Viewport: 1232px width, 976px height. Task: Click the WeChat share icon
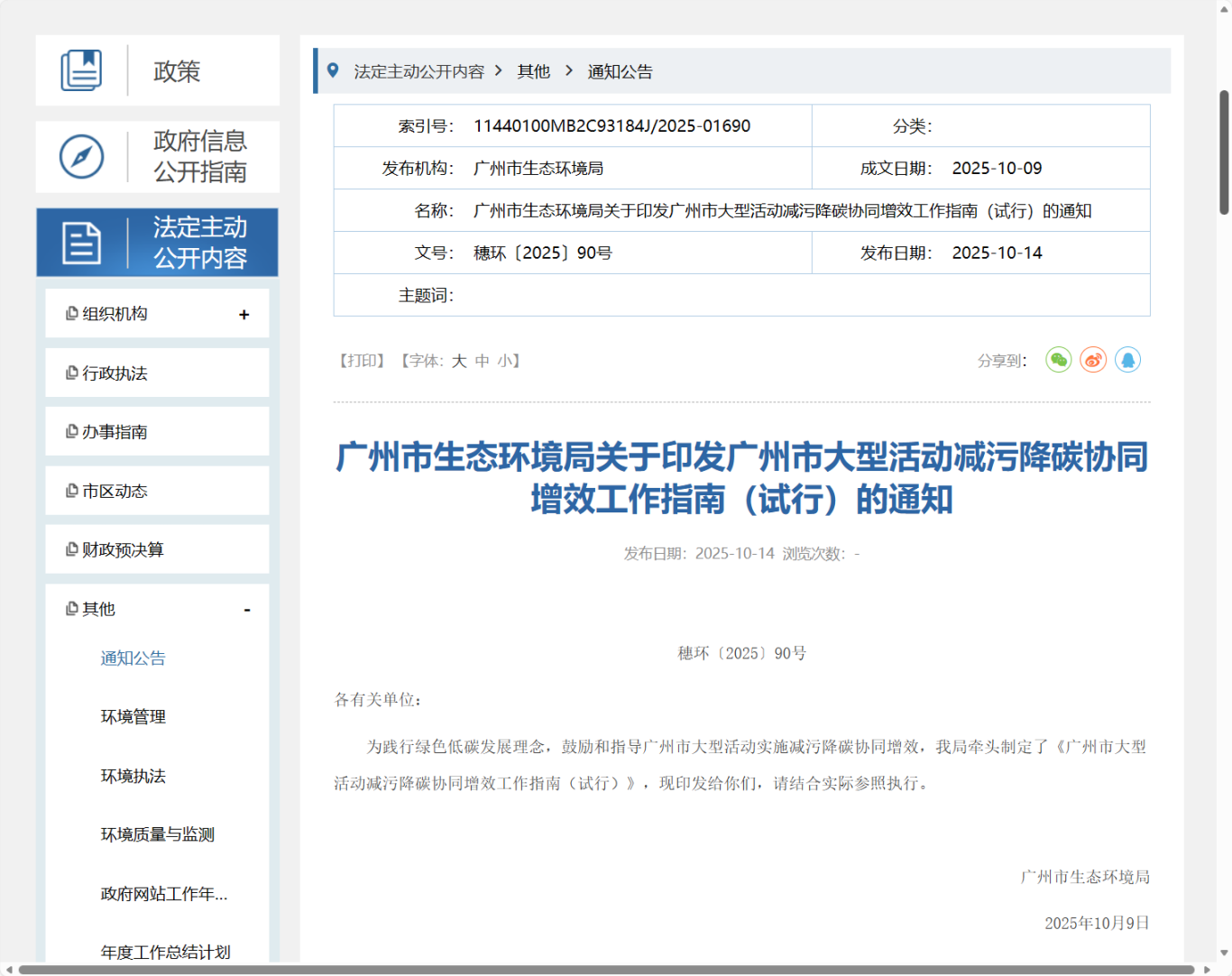pyautogui.click(x=1058, y=359)
